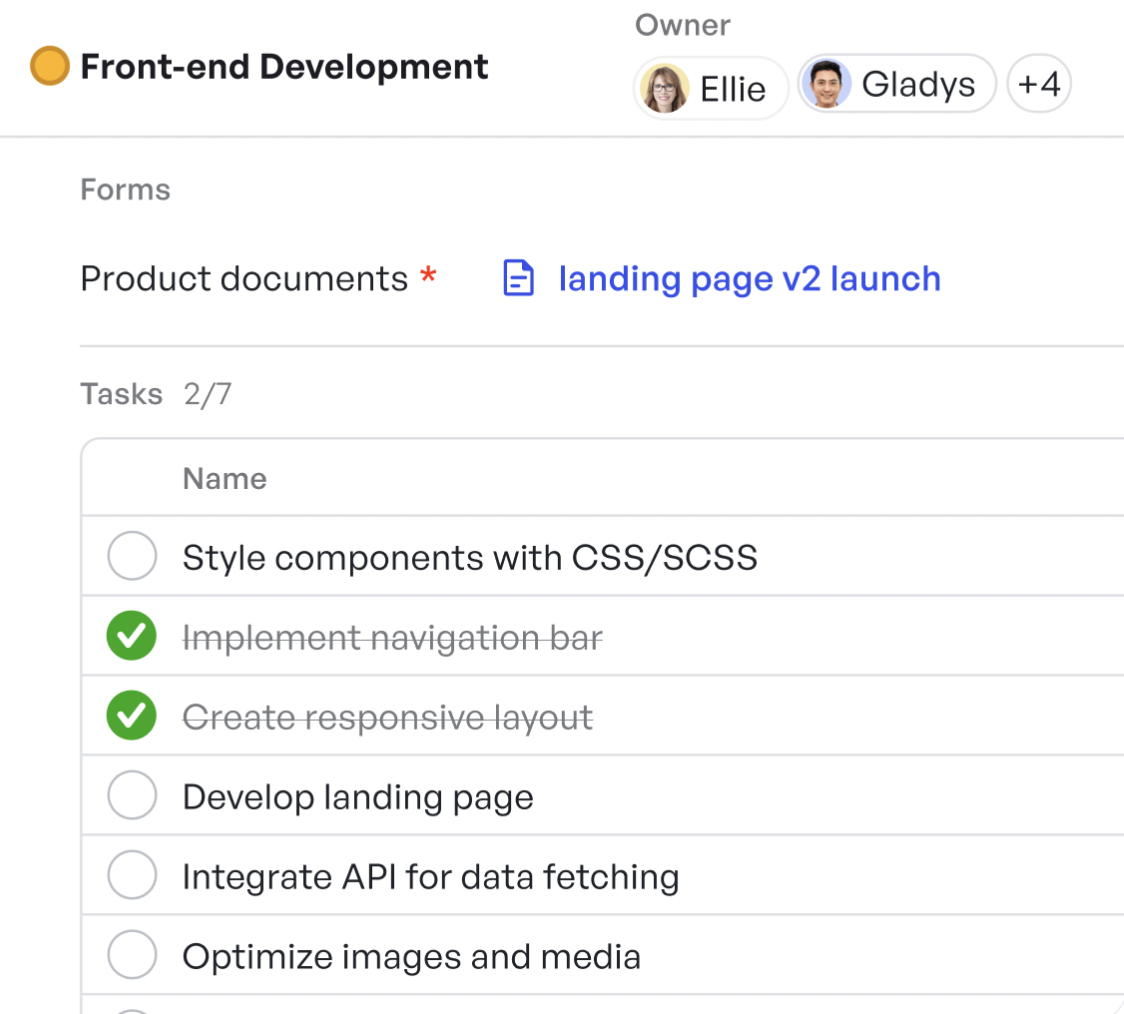The height and width of the screenshot is (1014, 1124).
Task: Open the landing page v2 launch document link
Action: pos(749,279)
